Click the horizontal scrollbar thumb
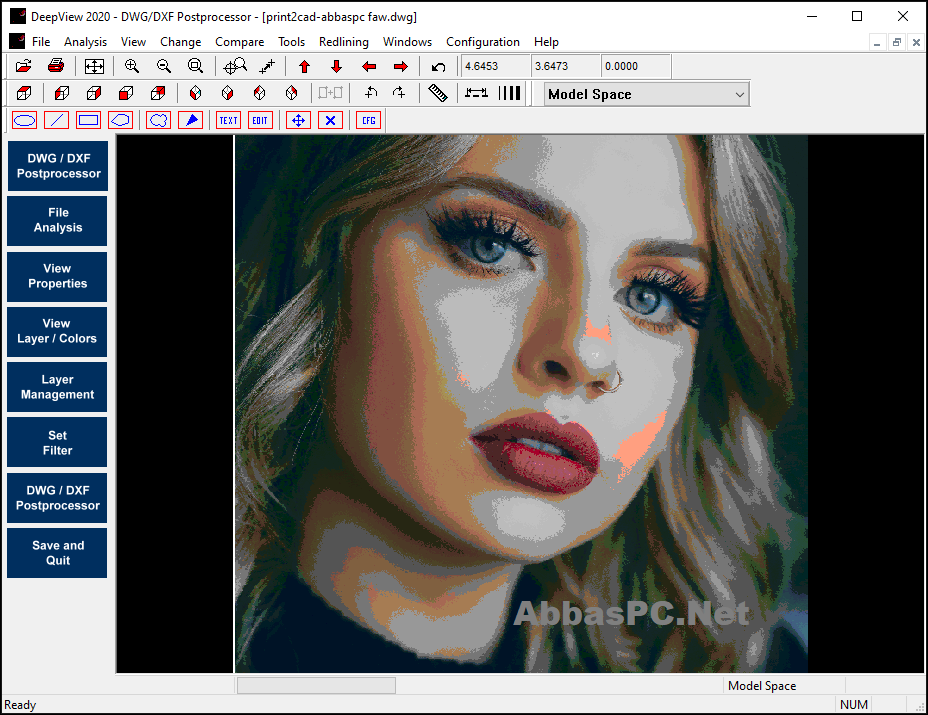 (316, 685)
